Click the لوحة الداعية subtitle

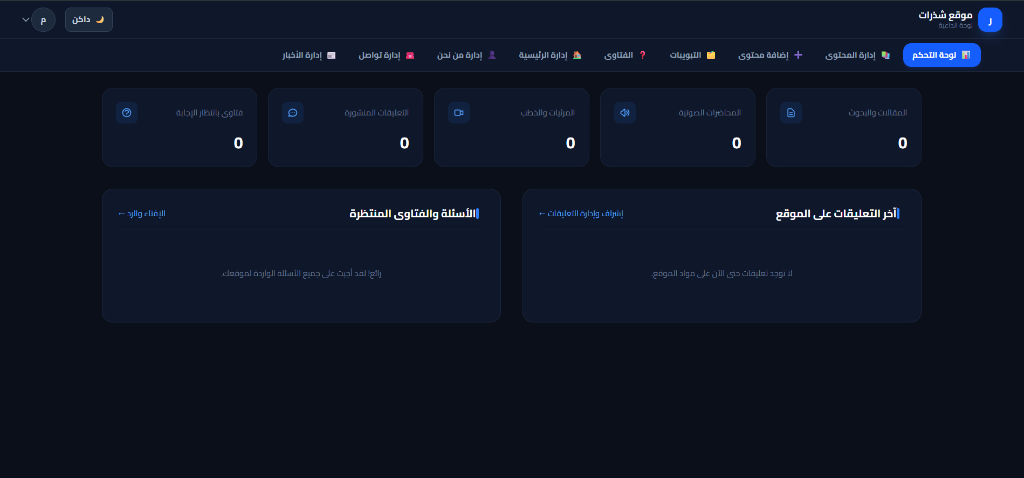click(956, 25)
